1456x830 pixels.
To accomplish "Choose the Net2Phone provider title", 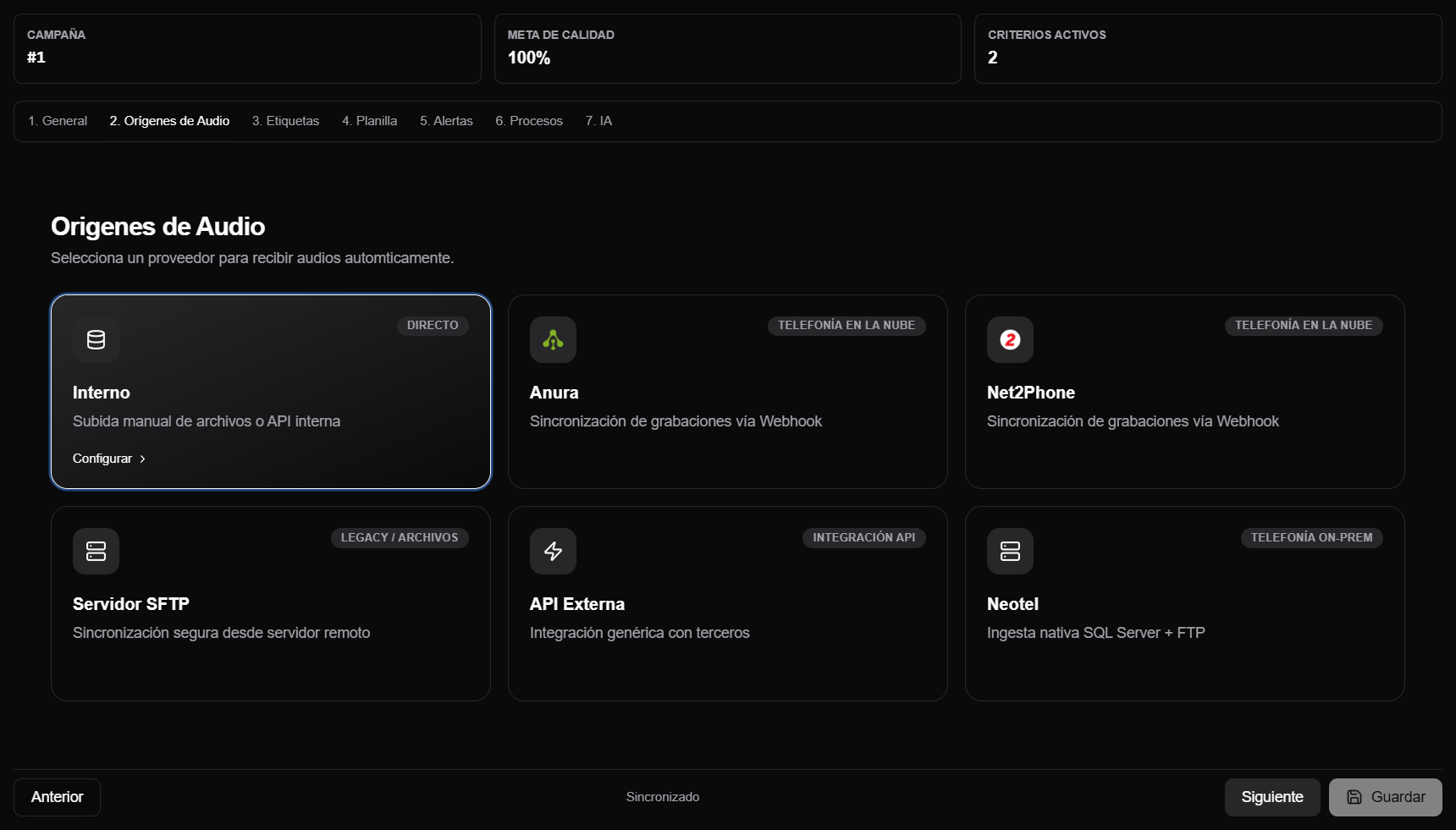I will [1031, 393].
